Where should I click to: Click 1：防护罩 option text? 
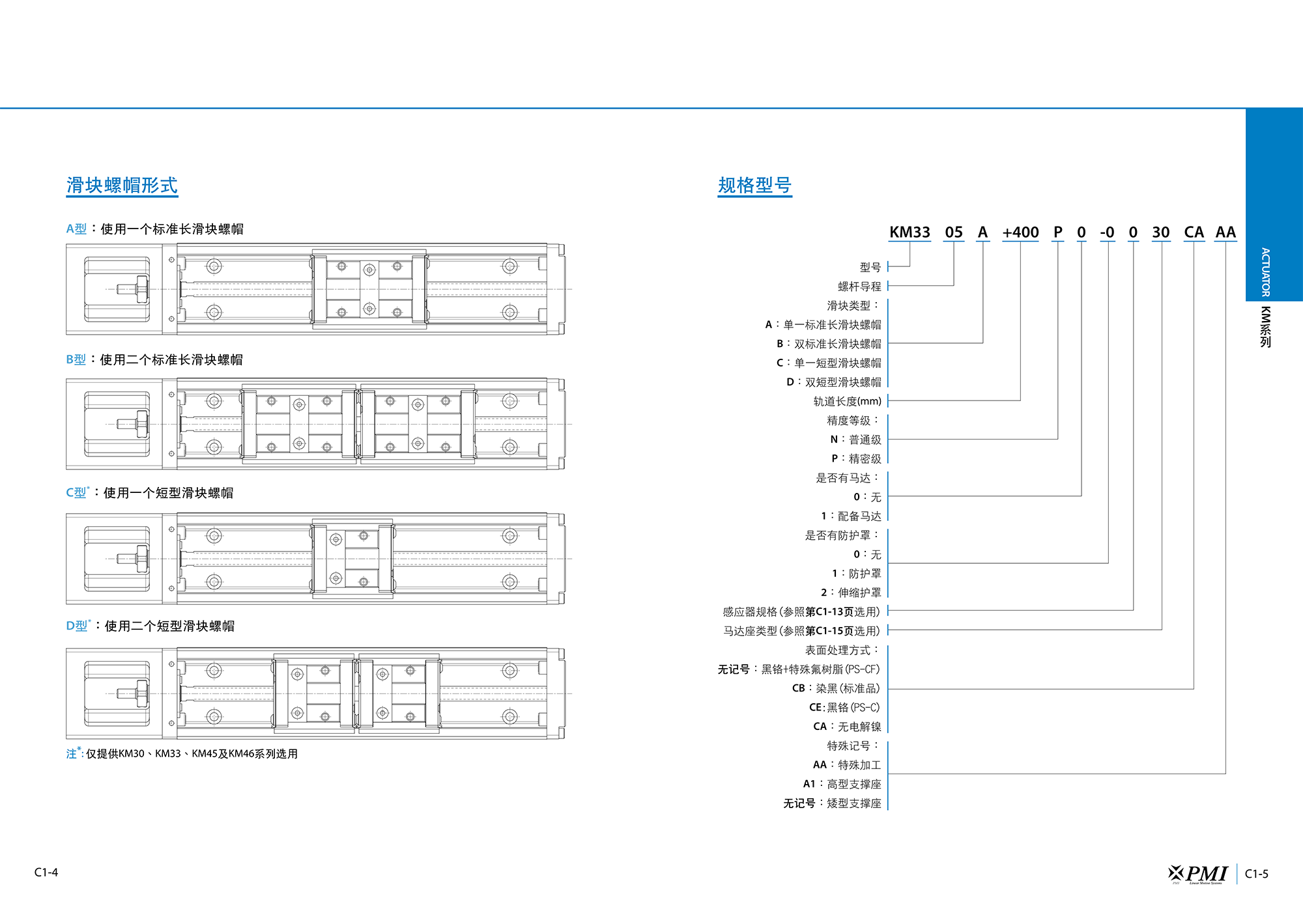(x=857, y=573)
